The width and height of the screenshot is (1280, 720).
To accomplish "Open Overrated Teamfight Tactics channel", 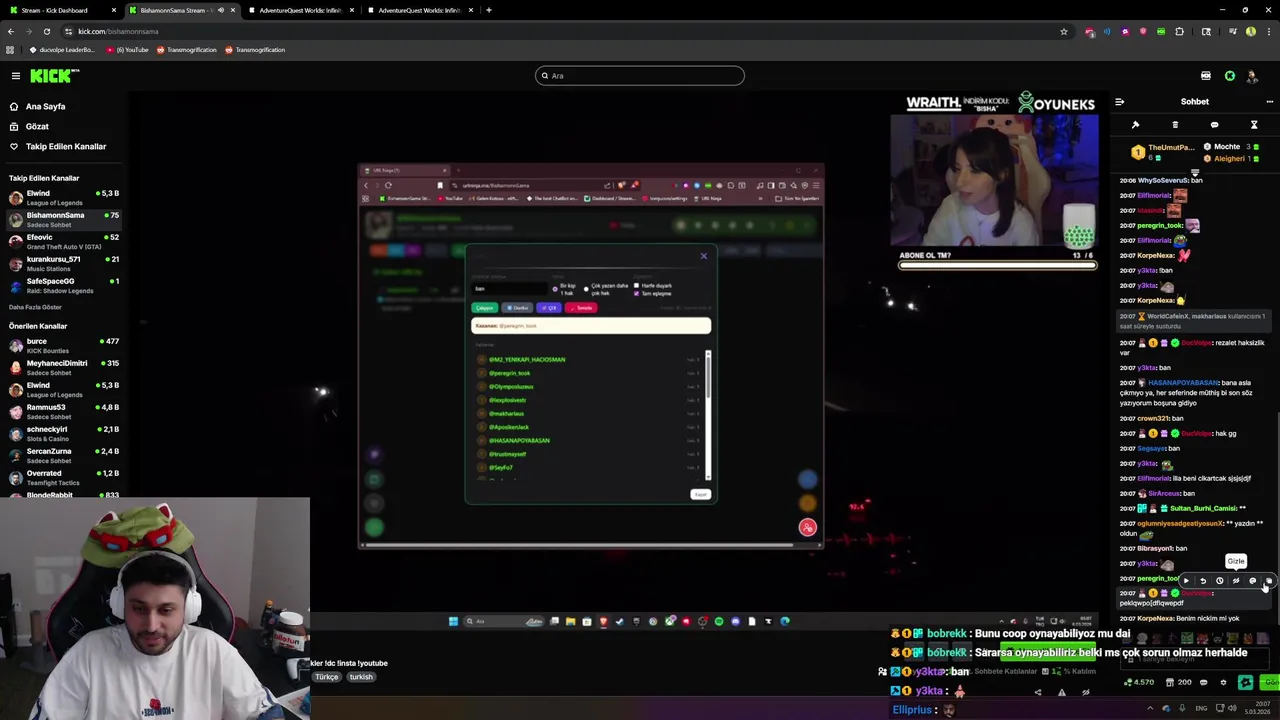I will [x=64, y=477].
